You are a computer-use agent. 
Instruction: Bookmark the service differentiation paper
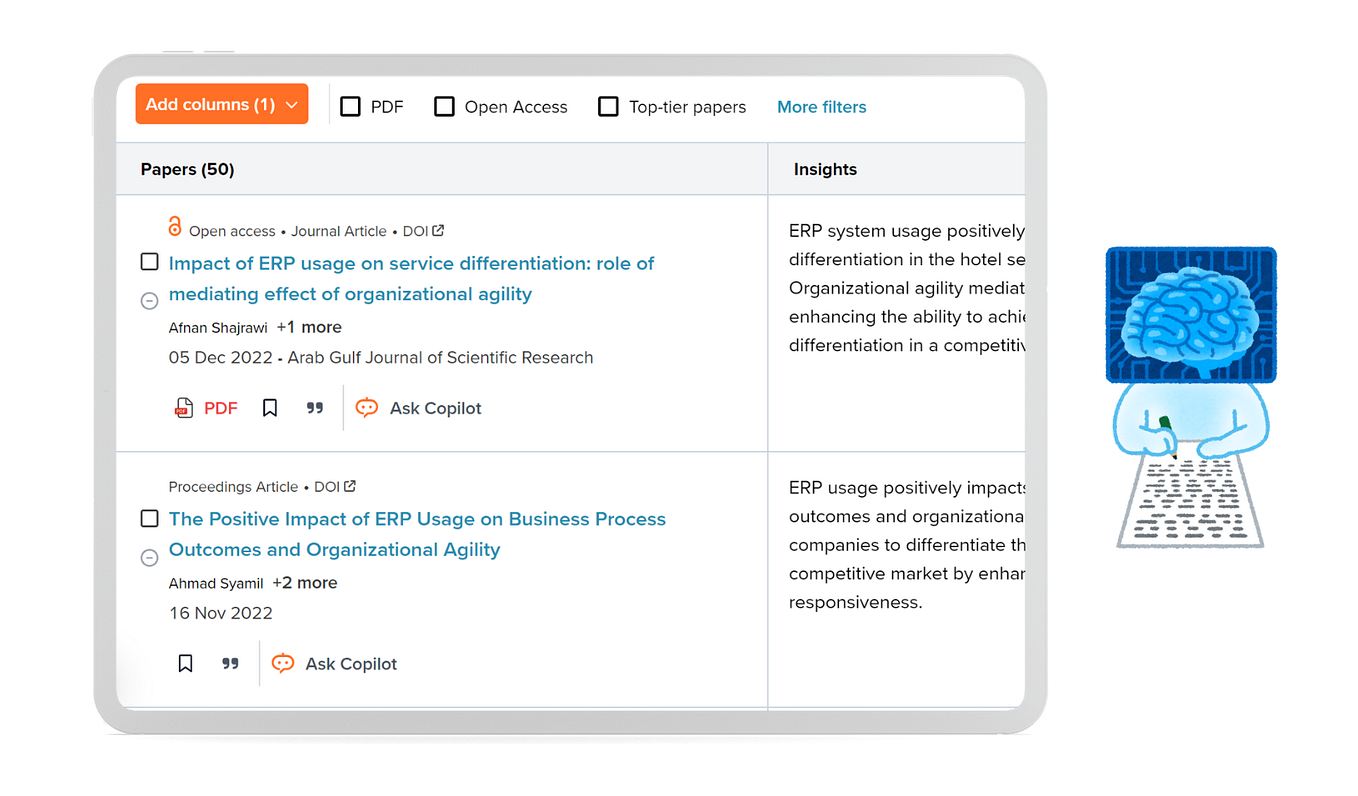pos(270,408)
